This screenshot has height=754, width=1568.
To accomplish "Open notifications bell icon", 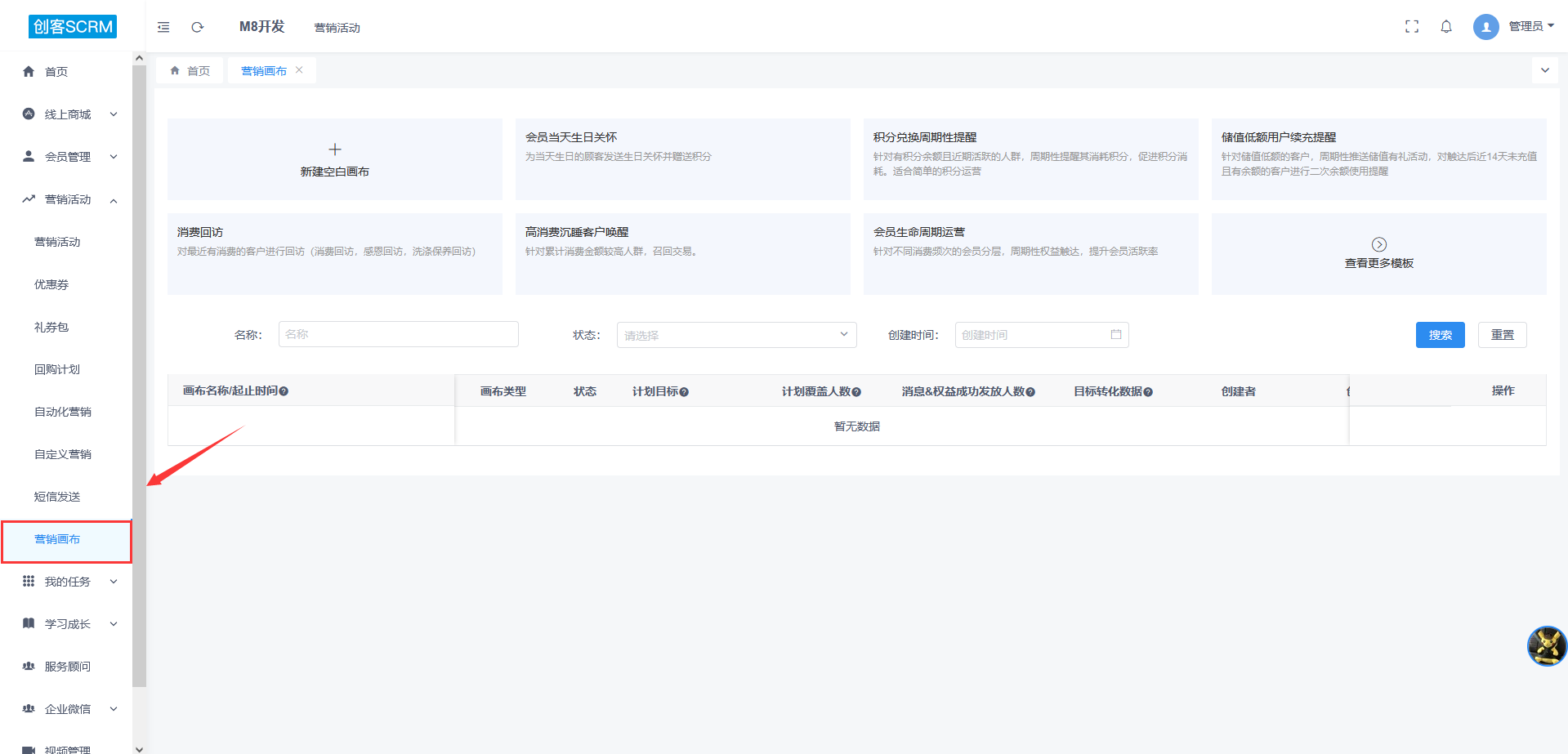I will point(1446,26).
